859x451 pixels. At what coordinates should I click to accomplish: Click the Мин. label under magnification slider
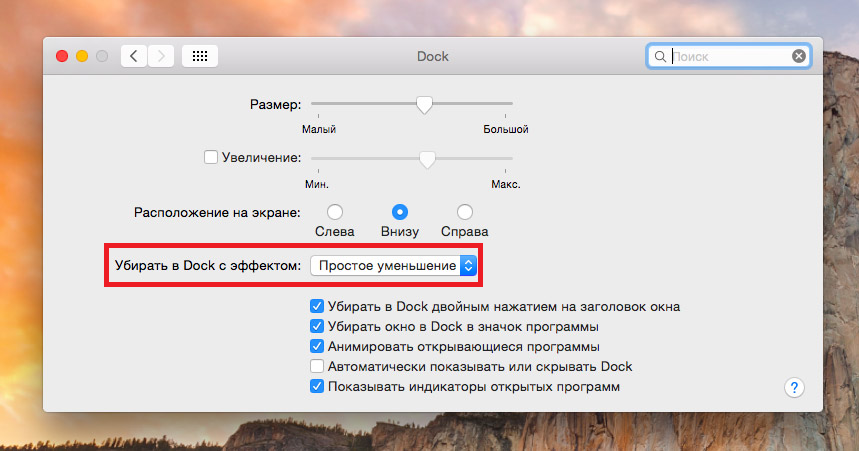(x=317, y=185)
